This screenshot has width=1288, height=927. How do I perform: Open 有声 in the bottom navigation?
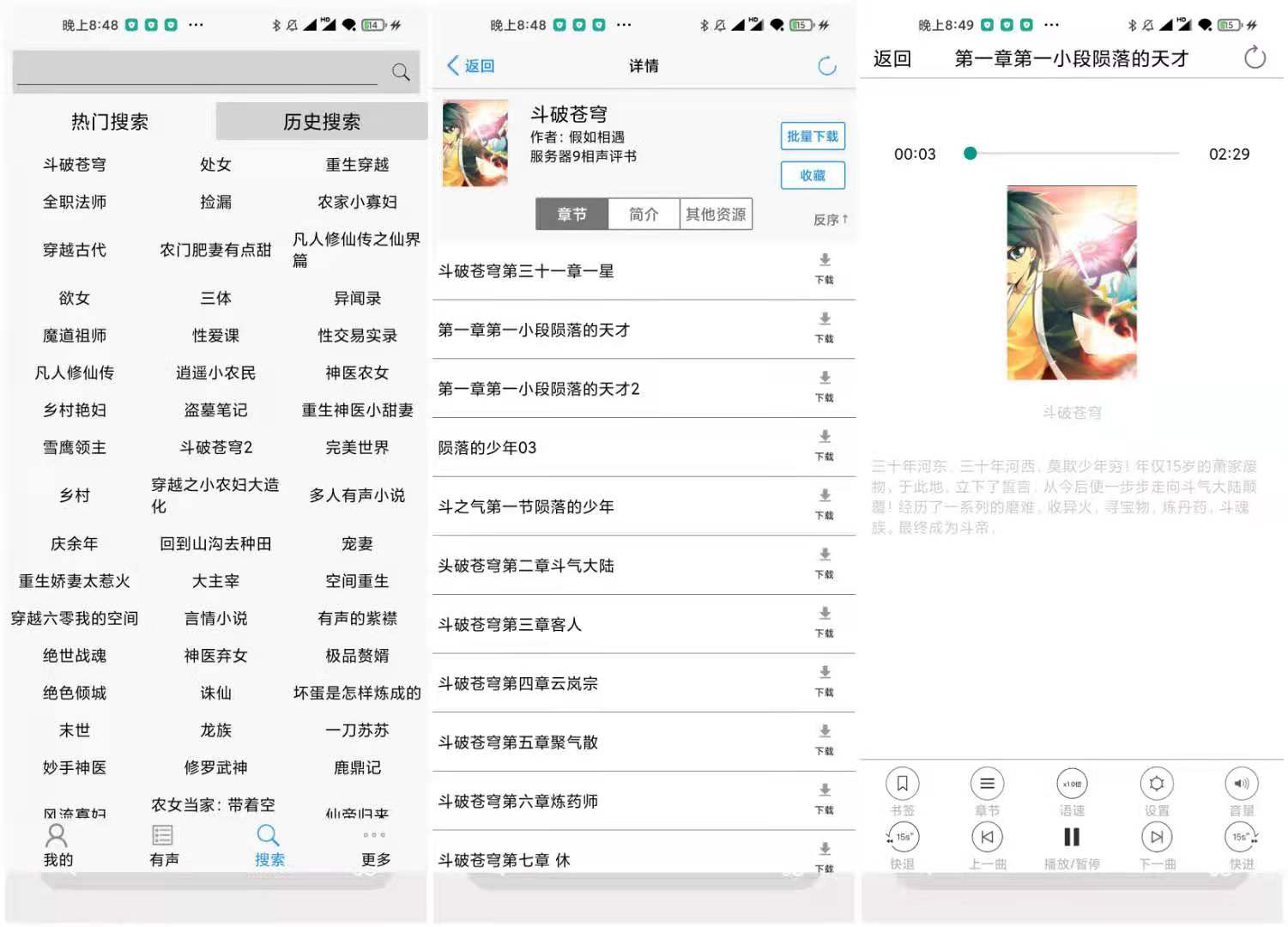point(162,845)
